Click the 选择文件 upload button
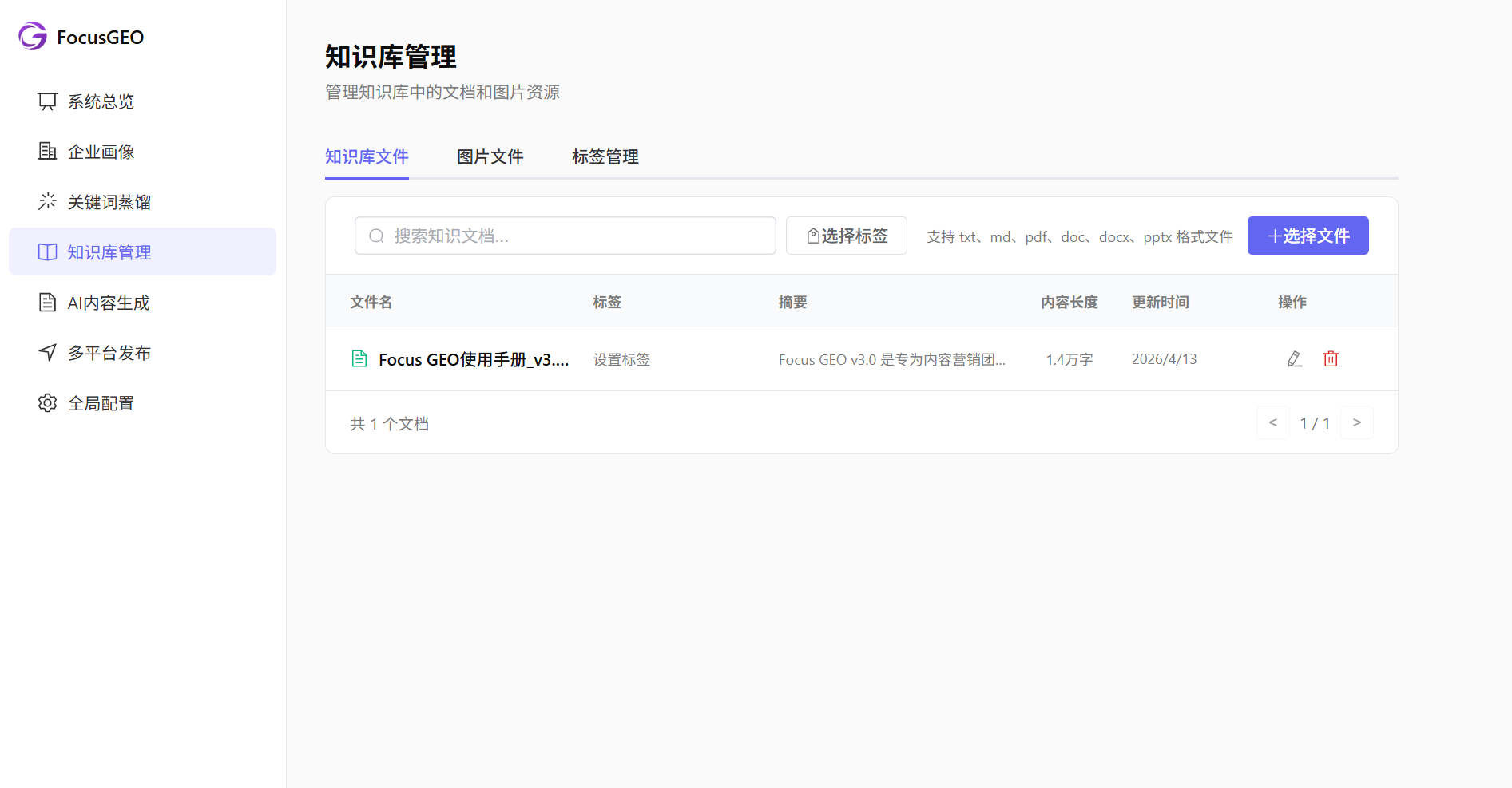This screenshot has width=1512, height=788. tap(1308, 236)
